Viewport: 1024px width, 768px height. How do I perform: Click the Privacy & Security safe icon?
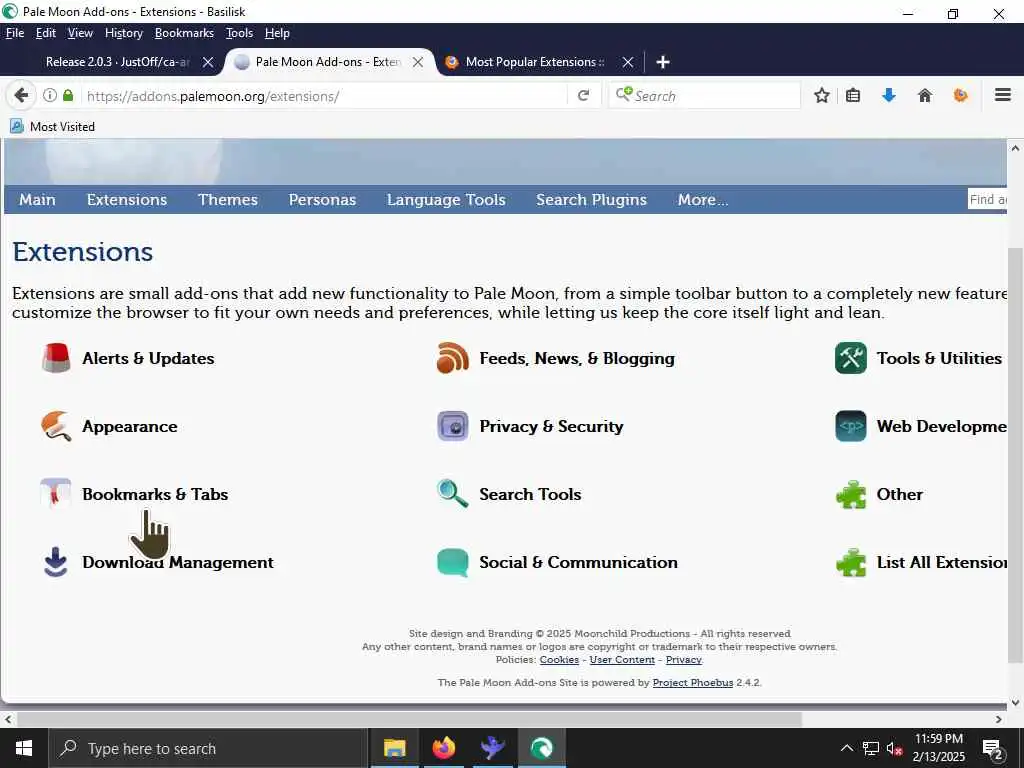click(453, 426)
